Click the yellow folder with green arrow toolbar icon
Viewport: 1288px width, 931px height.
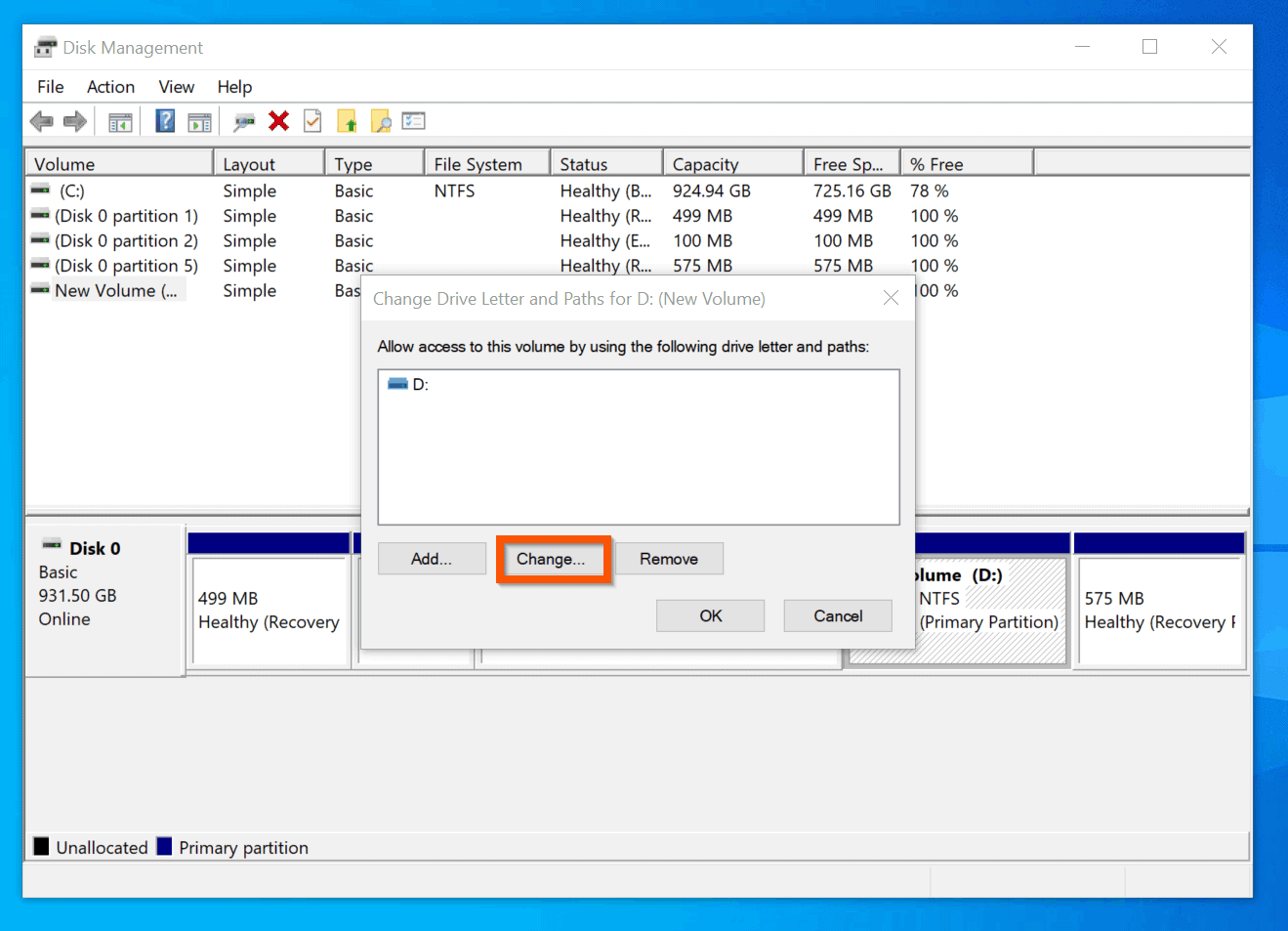(347, 120)
